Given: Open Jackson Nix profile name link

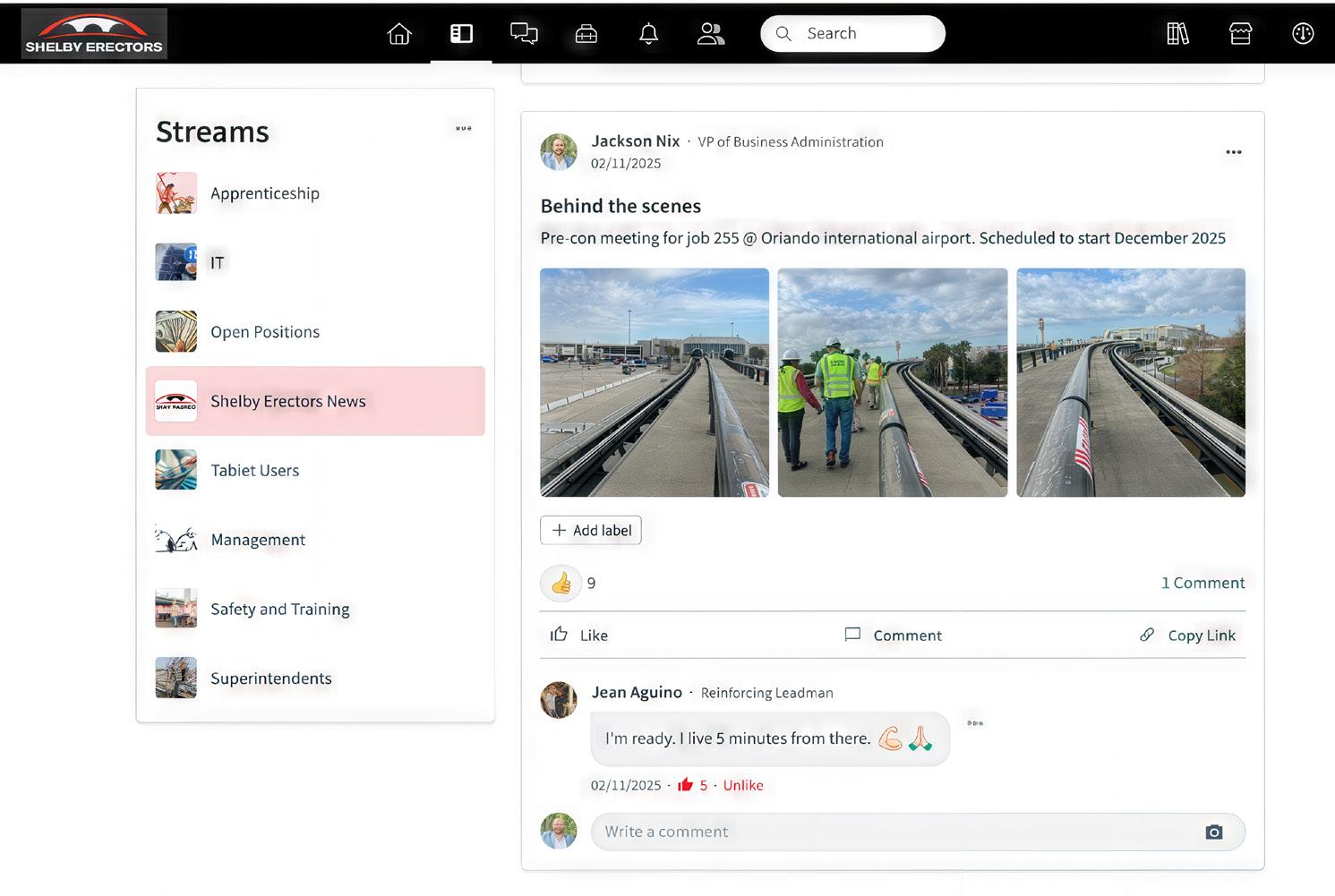Looking at the screenshot, I should pos(636,141).
